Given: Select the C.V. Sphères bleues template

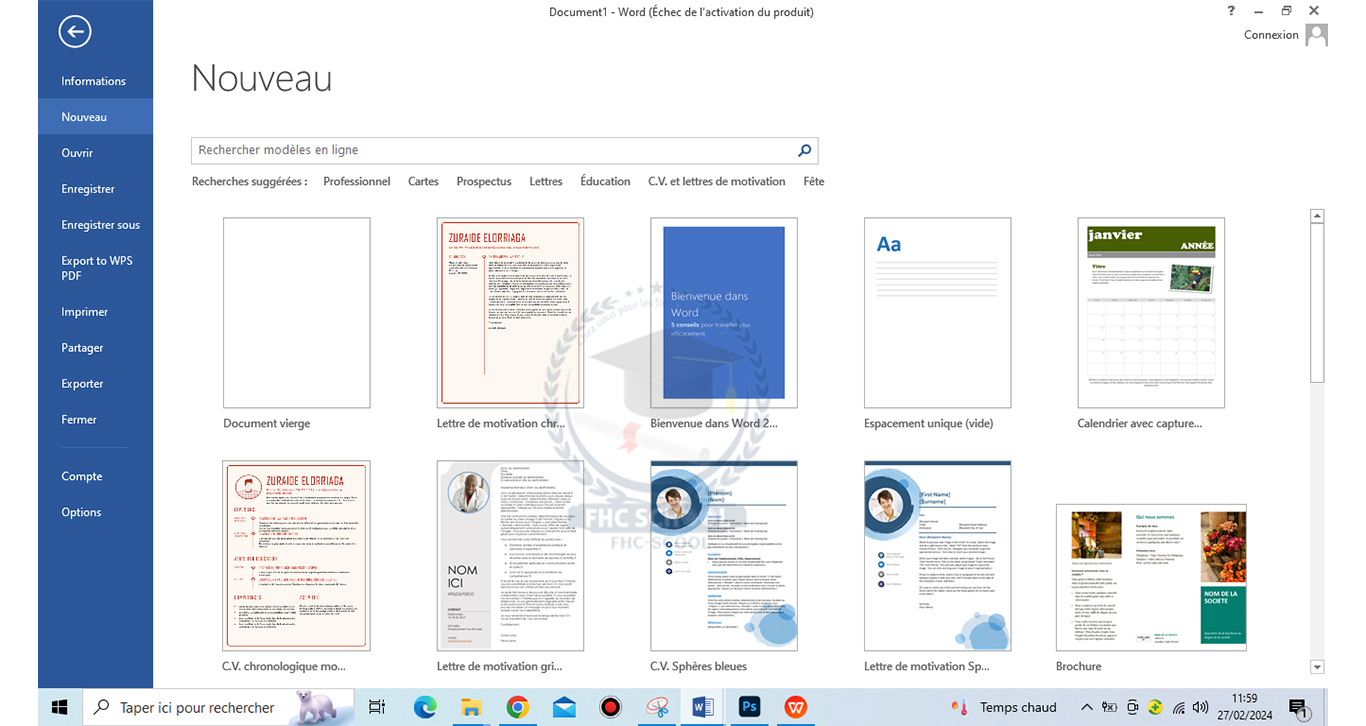Looking at the screenshot, I should click(x=724, y=556).
